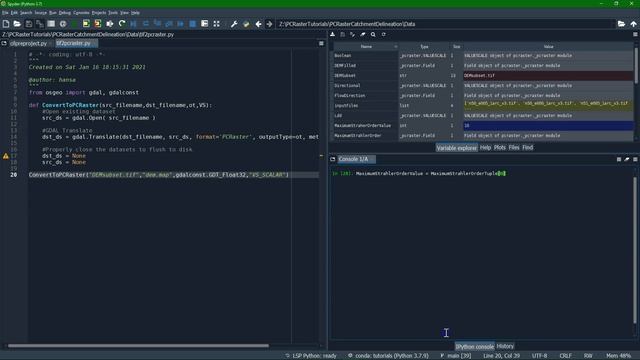The width and height of the screenshot is (640, 360).
Task: Open a file with the folder icon
Action: coord(17,24)
